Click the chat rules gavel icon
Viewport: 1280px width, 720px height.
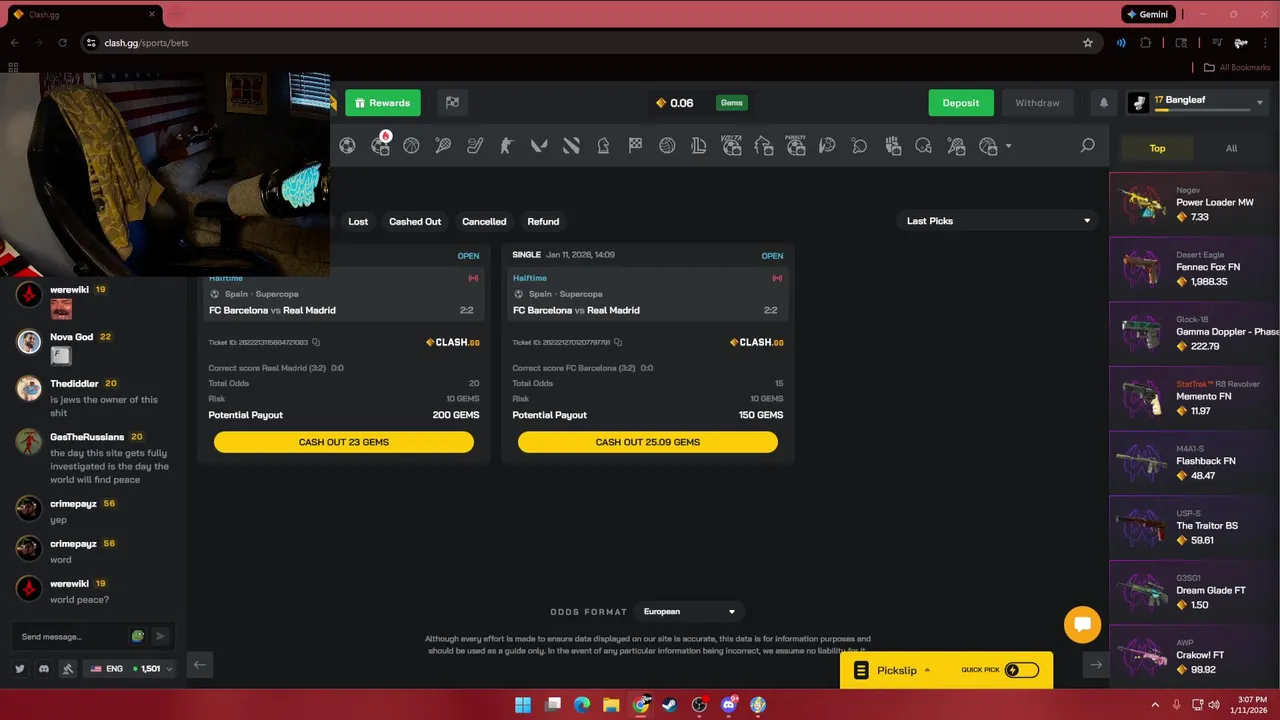click(68, 669)
